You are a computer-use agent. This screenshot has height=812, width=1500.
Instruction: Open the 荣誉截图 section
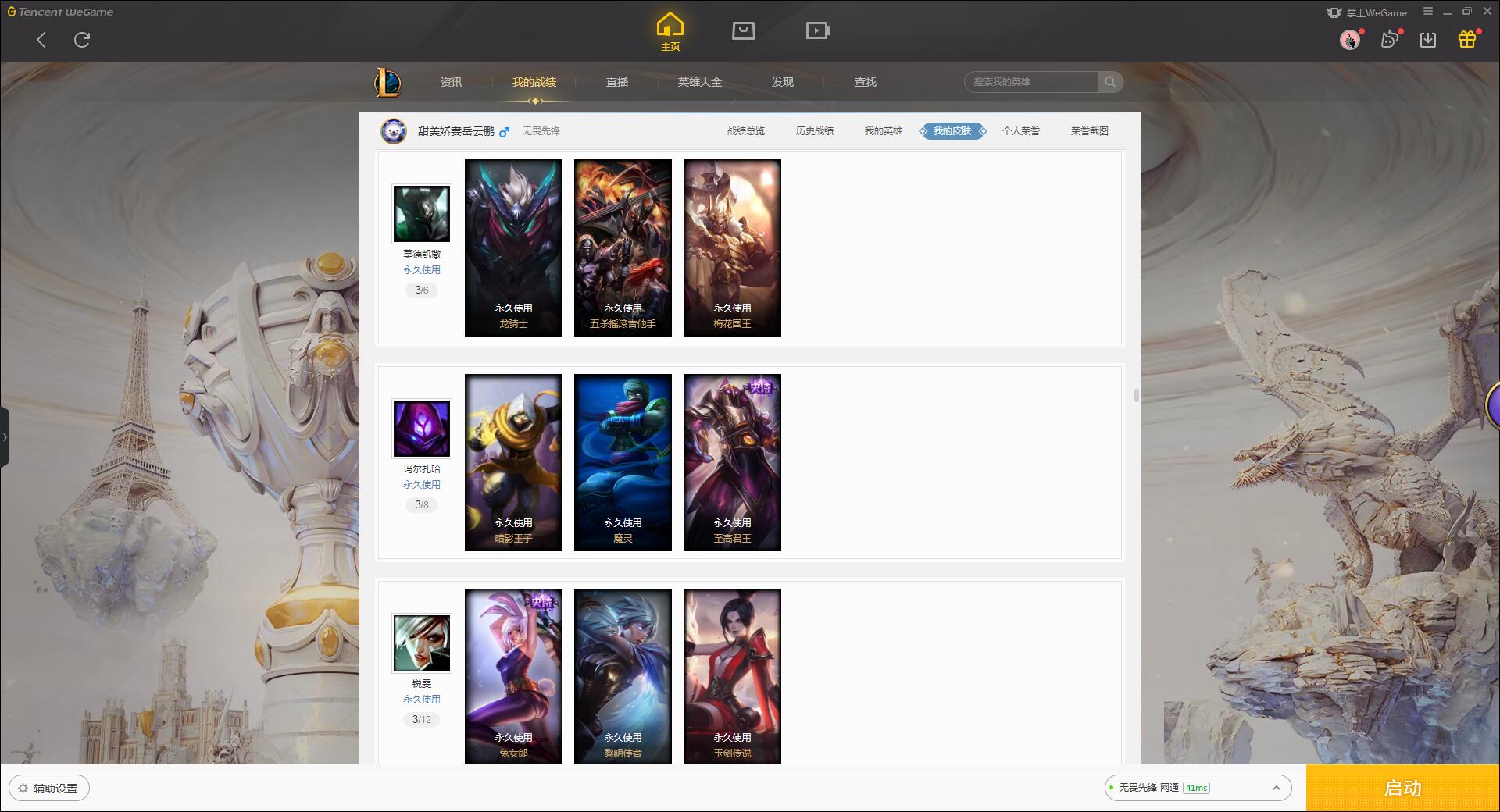(x=1090, y=131)
